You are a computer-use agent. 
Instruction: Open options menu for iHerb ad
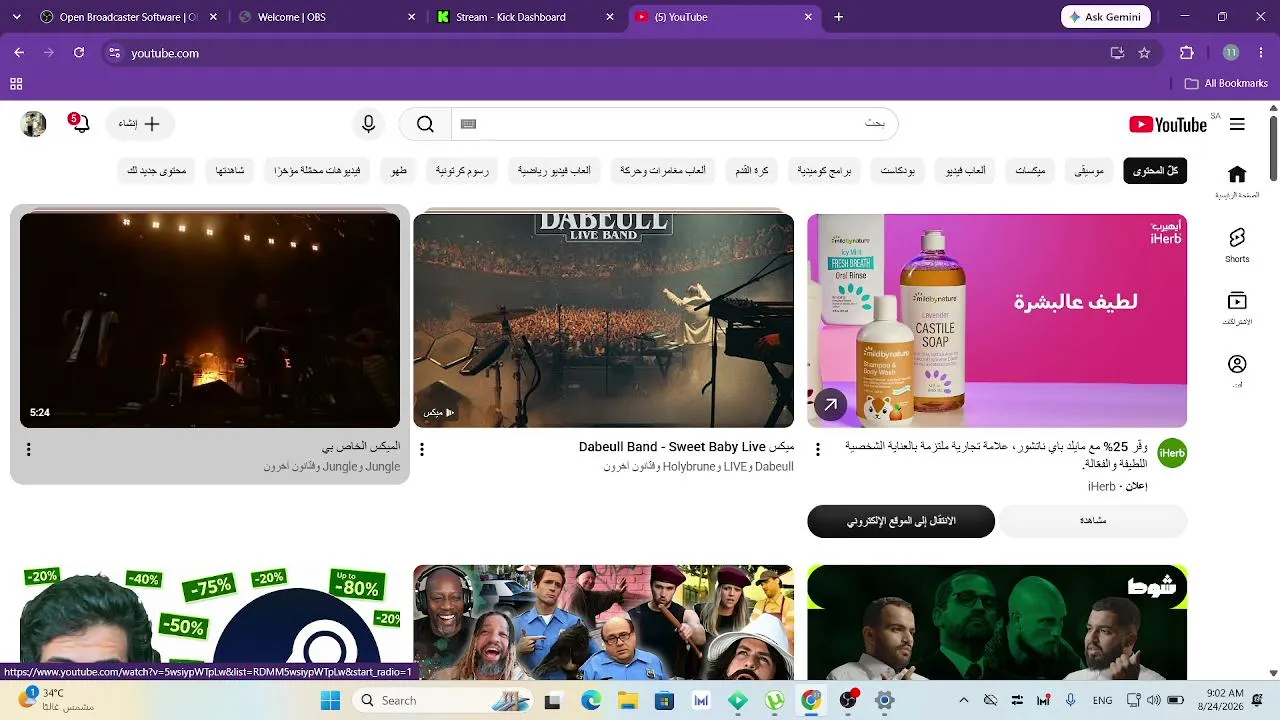coord(817,450)
